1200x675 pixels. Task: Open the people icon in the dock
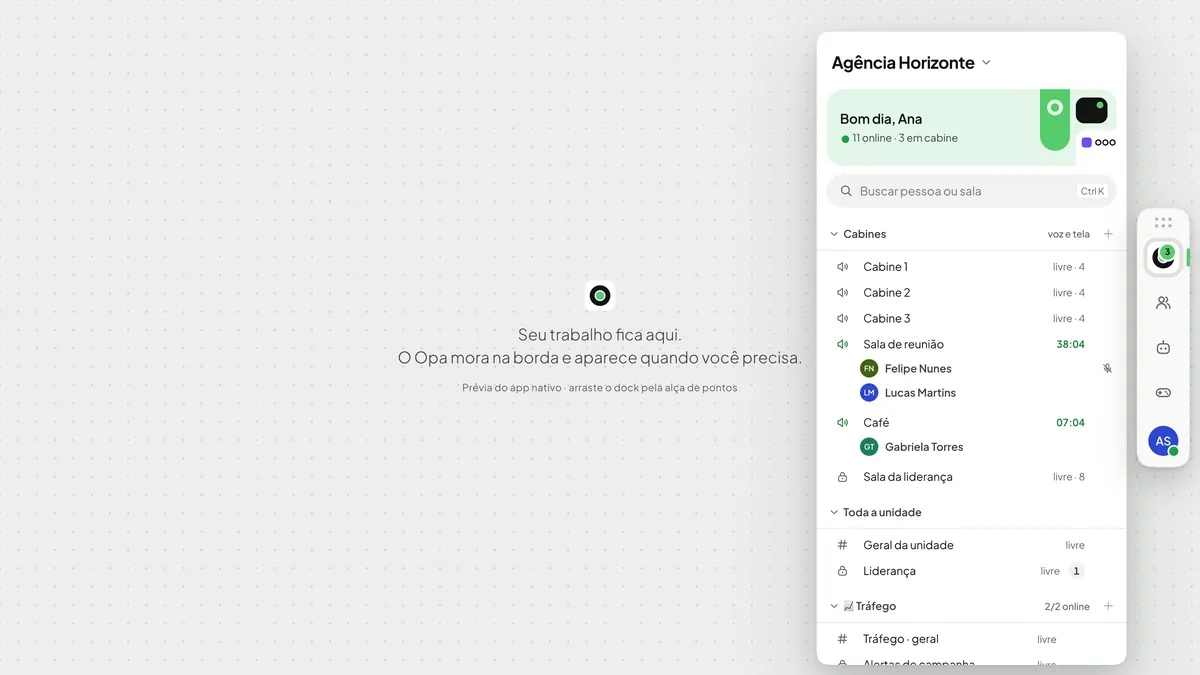pos(1163,303)
